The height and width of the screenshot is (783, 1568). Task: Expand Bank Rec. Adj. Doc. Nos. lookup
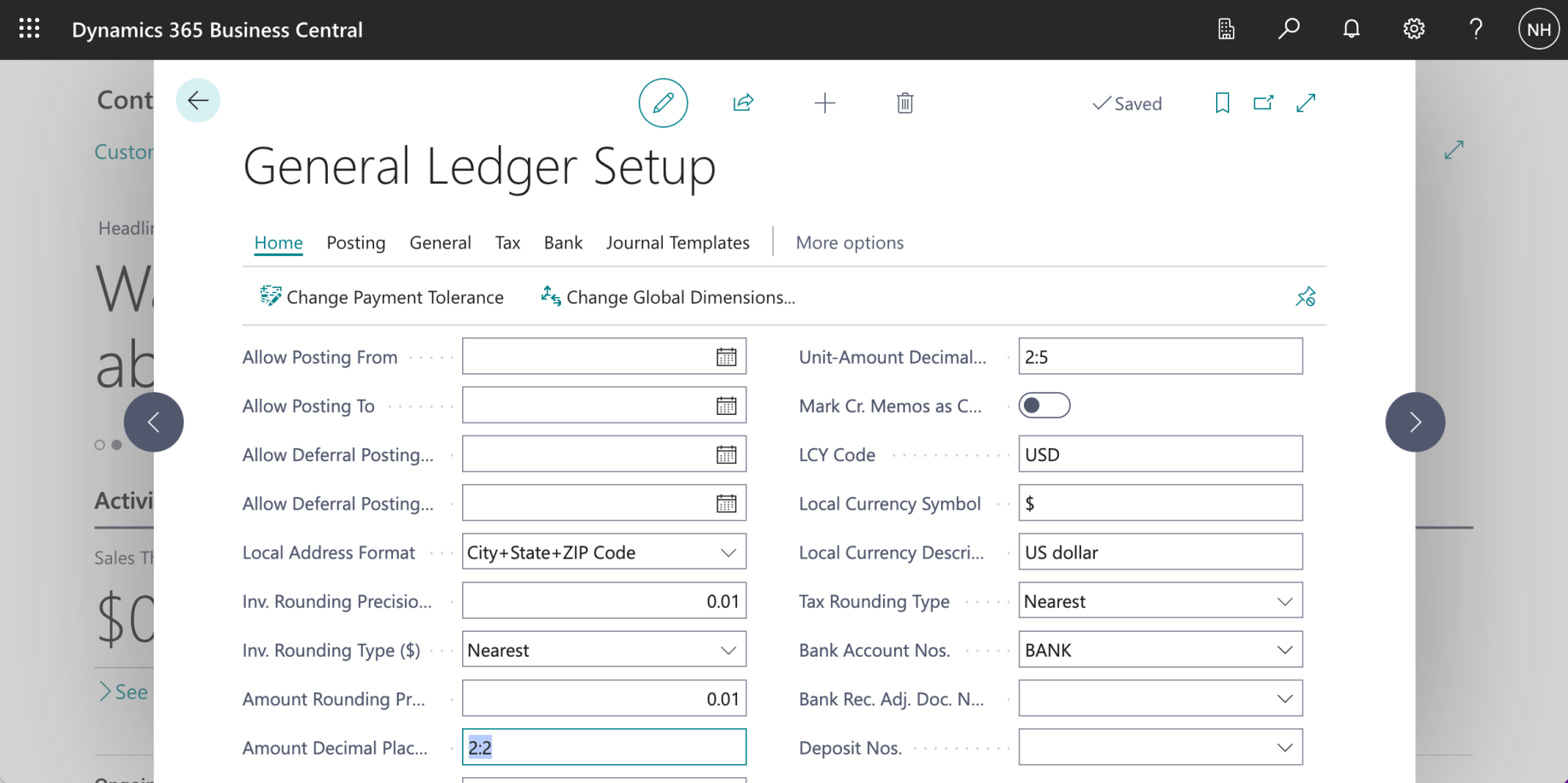click(1284, 698)
